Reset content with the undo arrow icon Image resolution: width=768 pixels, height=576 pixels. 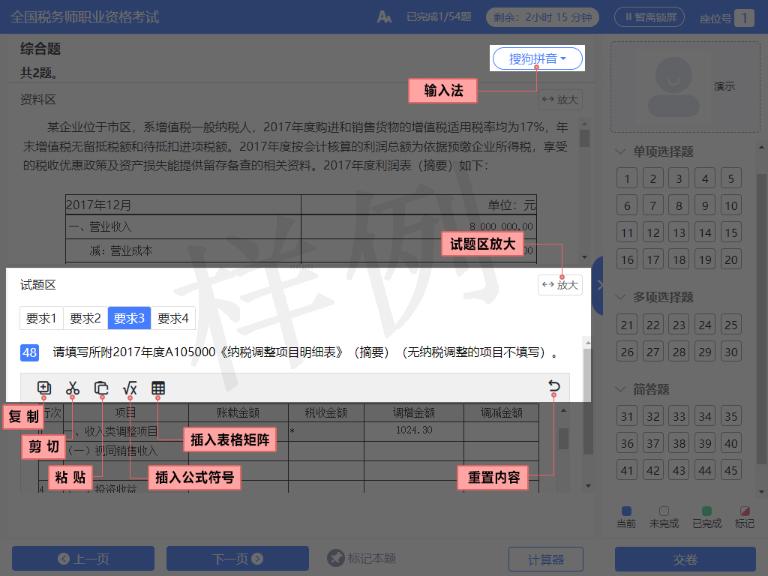point(554,387)
